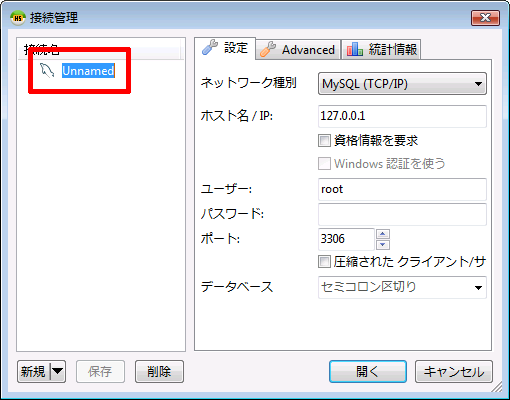Image resolution: width=510 pixels, height=400 pixels.
Task: Open the データベース セミコロン区切り dropdown
Action: pos(402,287)
